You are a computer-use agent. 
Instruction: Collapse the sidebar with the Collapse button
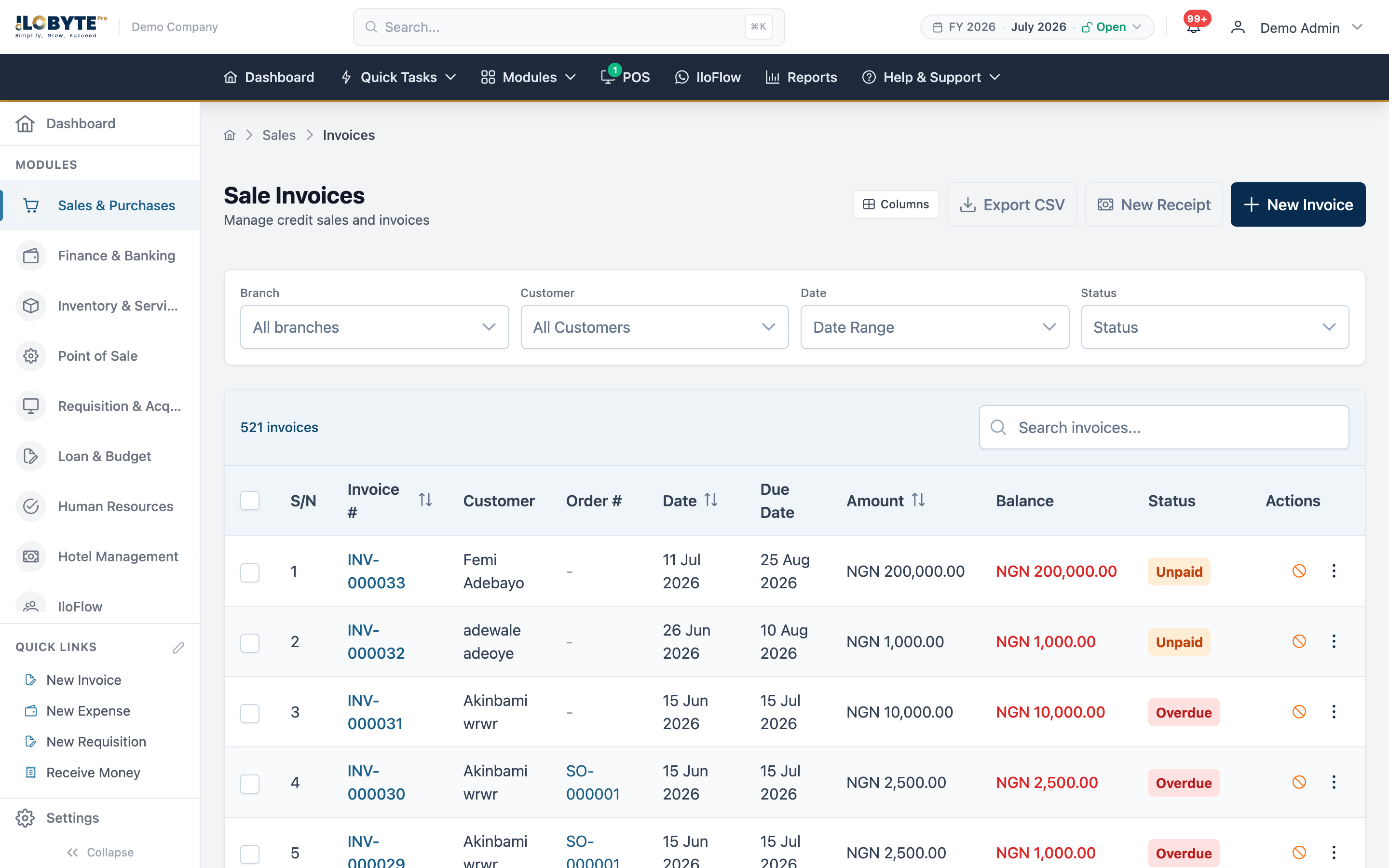tap(100, 852)
